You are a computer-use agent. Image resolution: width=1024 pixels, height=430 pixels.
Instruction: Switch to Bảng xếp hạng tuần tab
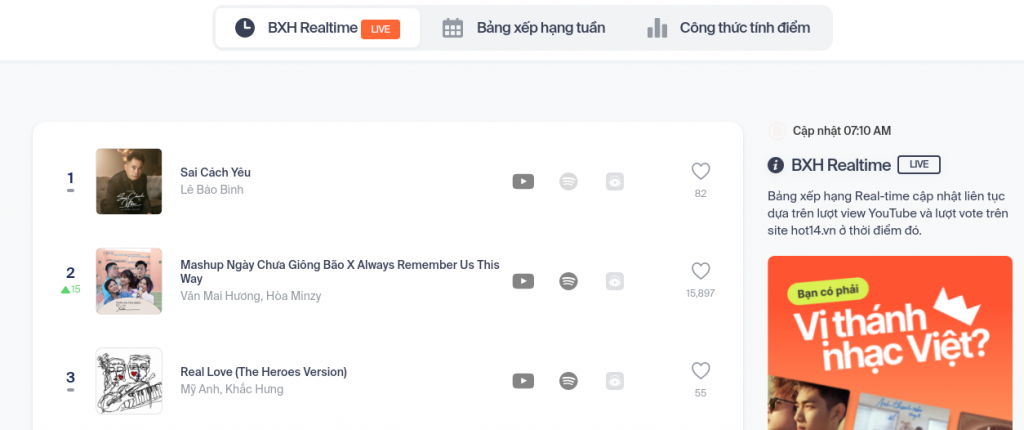point(524,28)
